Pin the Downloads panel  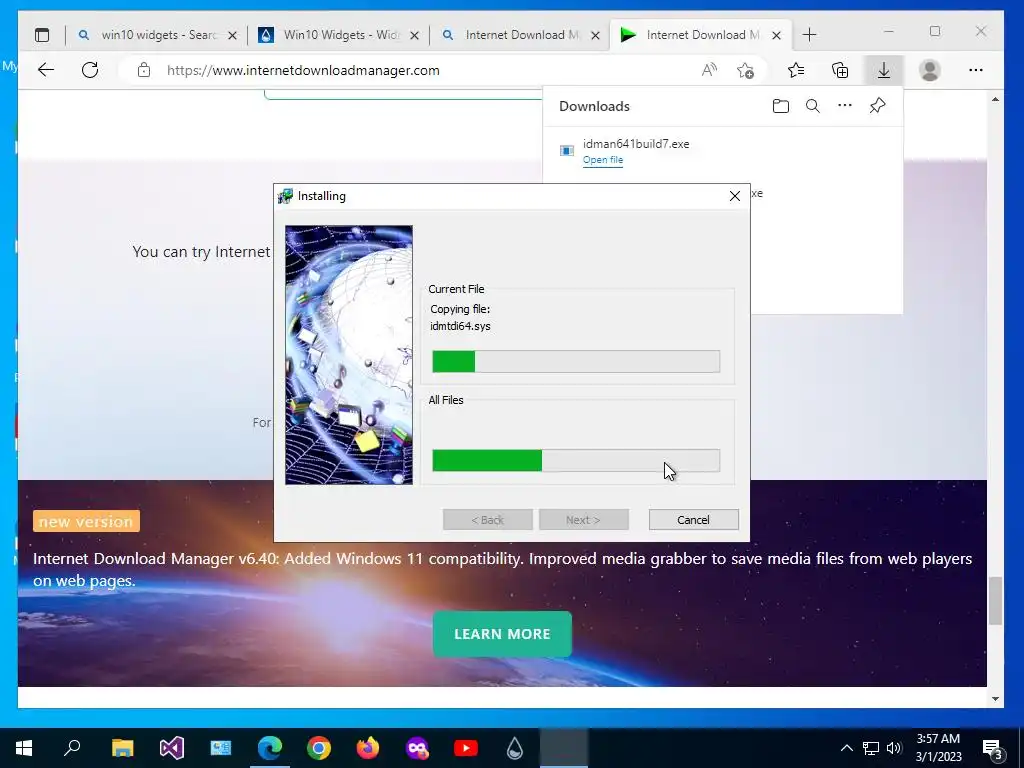click(x=877, y=105)
